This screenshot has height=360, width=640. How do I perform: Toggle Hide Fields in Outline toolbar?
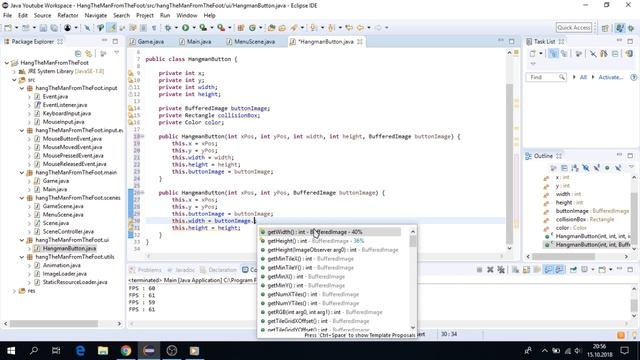click(586, 168)
